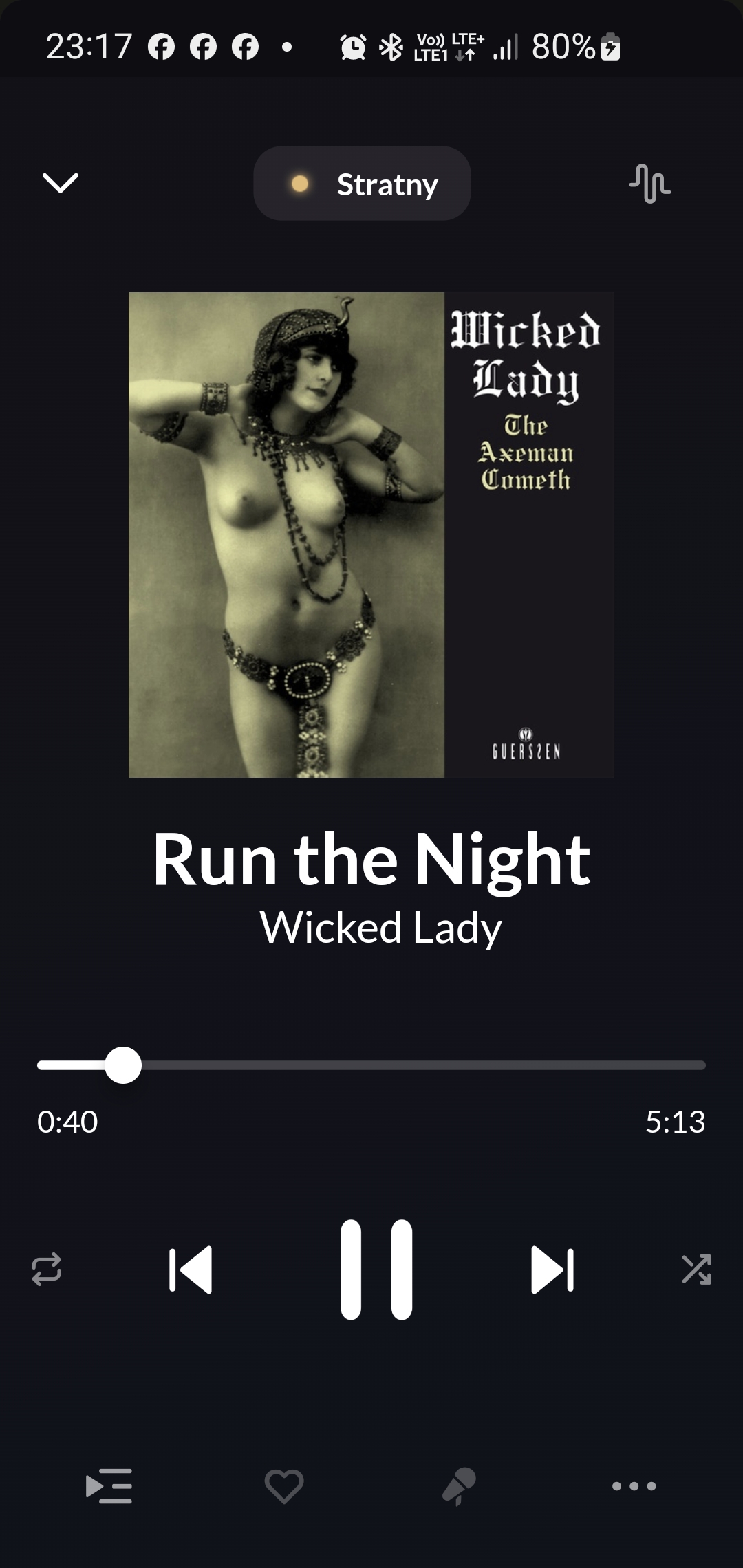
Task: Like the track with the heart icon
Action: [284, 1486]
